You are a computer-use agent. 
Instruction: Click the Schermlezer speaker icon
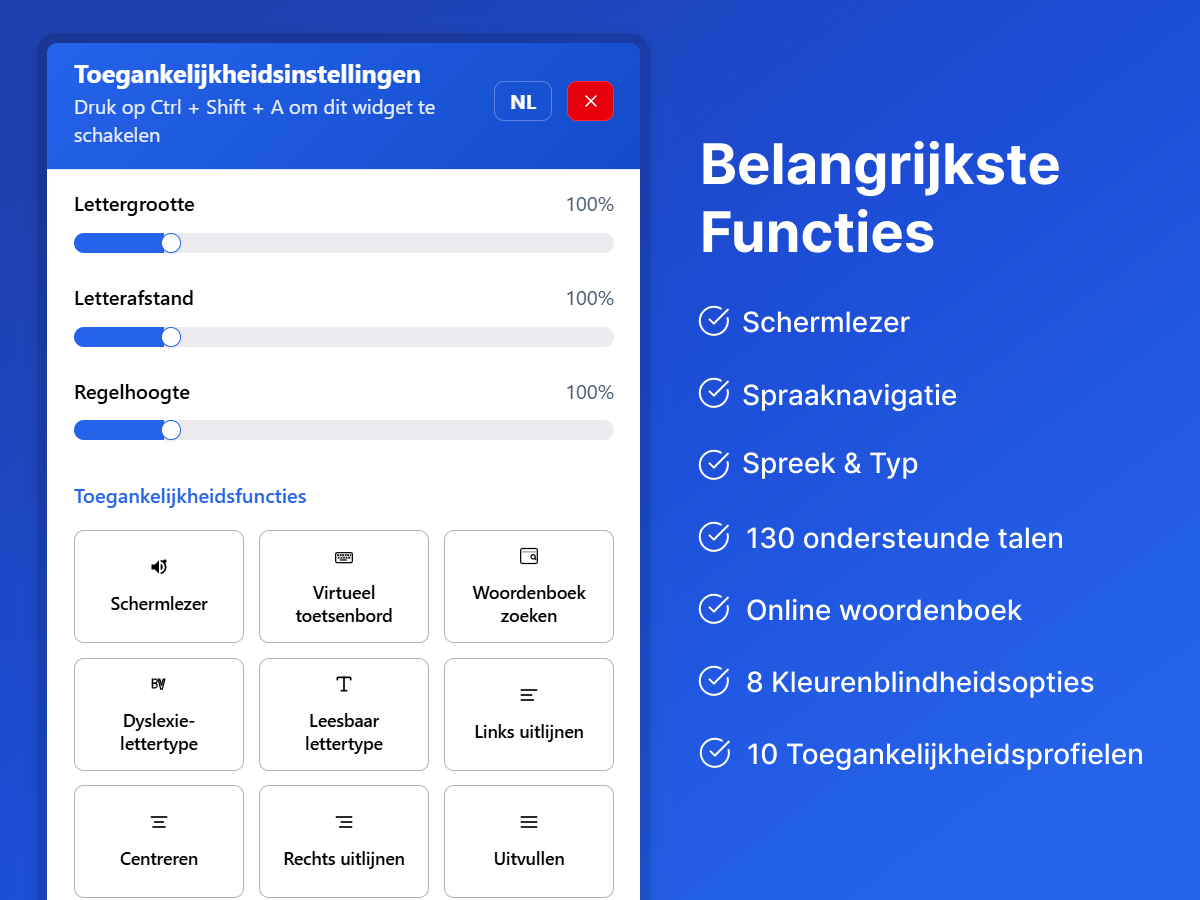click(159, 567)
